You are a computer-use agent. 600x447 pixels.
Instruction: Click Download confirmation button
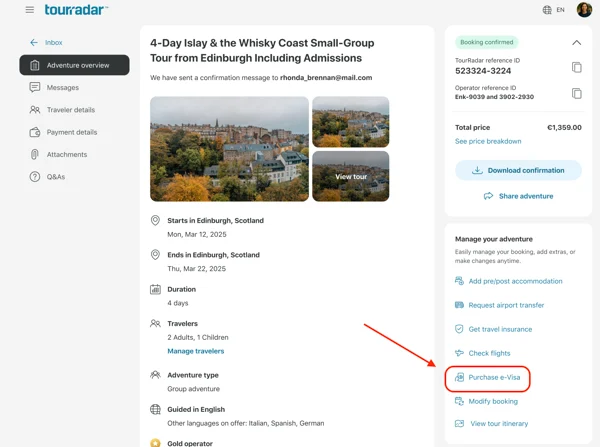coord(518,170)
